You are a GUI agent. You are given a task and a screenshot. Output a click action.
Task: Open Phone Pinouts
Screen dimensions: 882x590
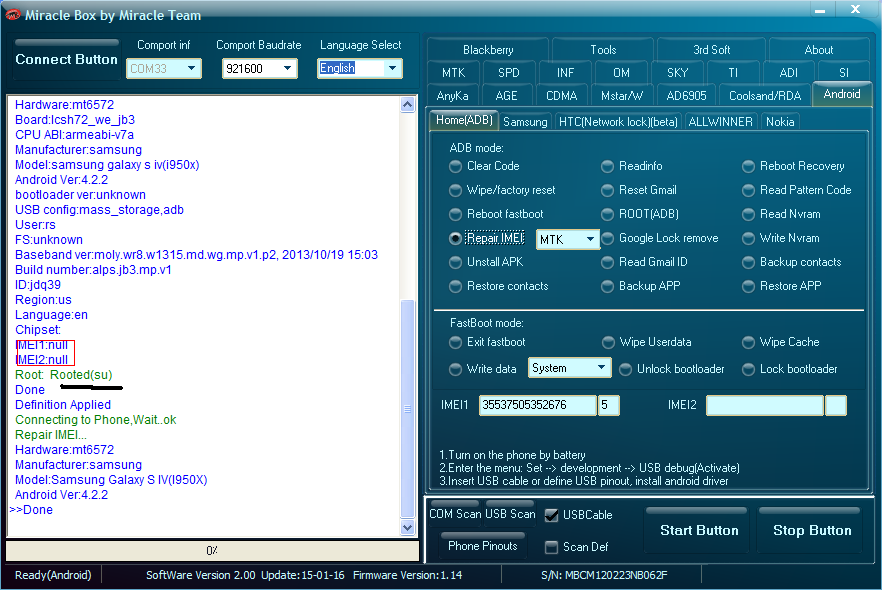483,546
